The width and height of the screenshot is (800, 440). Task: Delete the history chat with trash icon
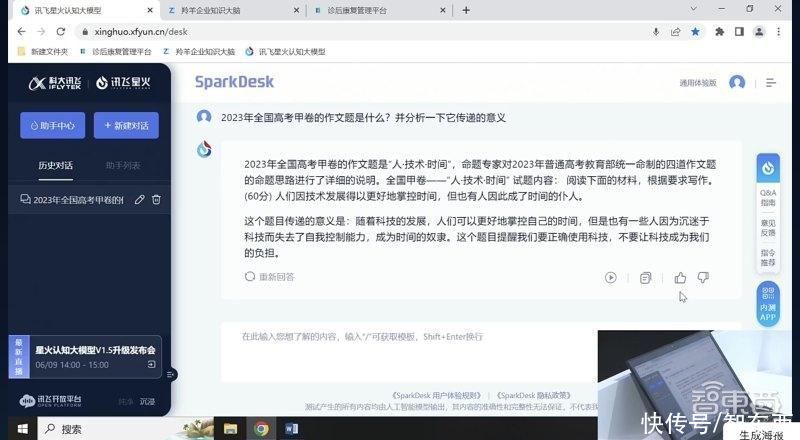pos(157,200)
